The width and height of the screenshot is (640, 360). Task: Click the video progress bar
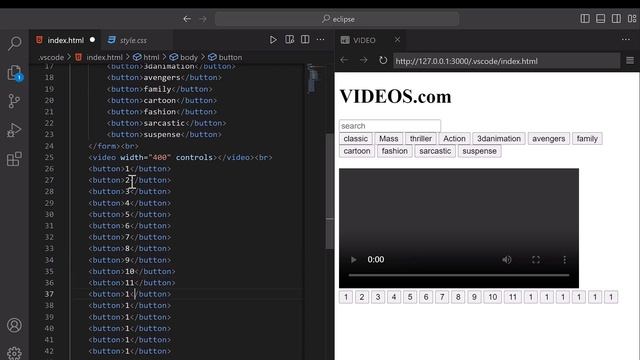coord(459,276)
